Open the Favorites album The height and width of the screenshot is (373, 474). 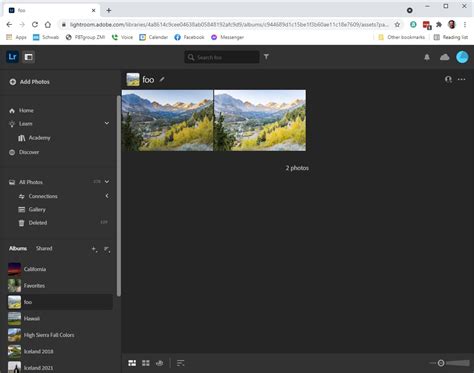tap(60, 285)
